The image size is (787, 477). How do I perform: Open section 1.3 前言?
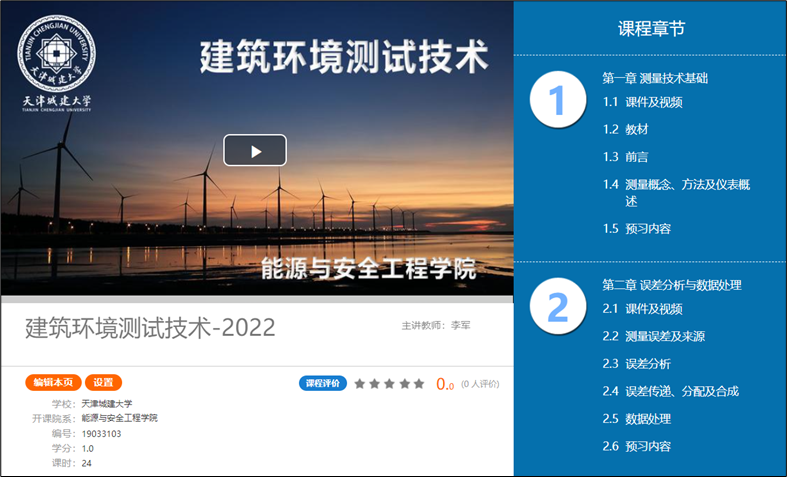625,157
